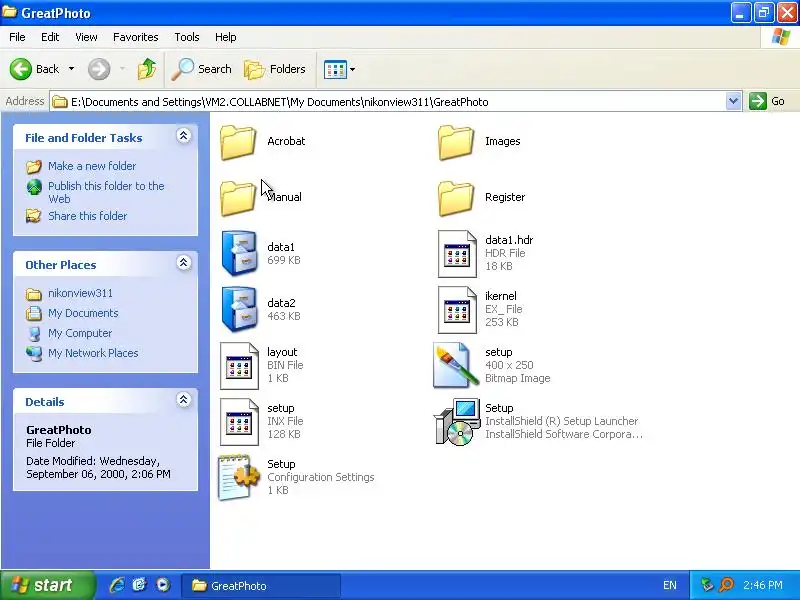The image size is (800, 600).
Task: Click the network connection tray icon
Action: pos(707,585)
